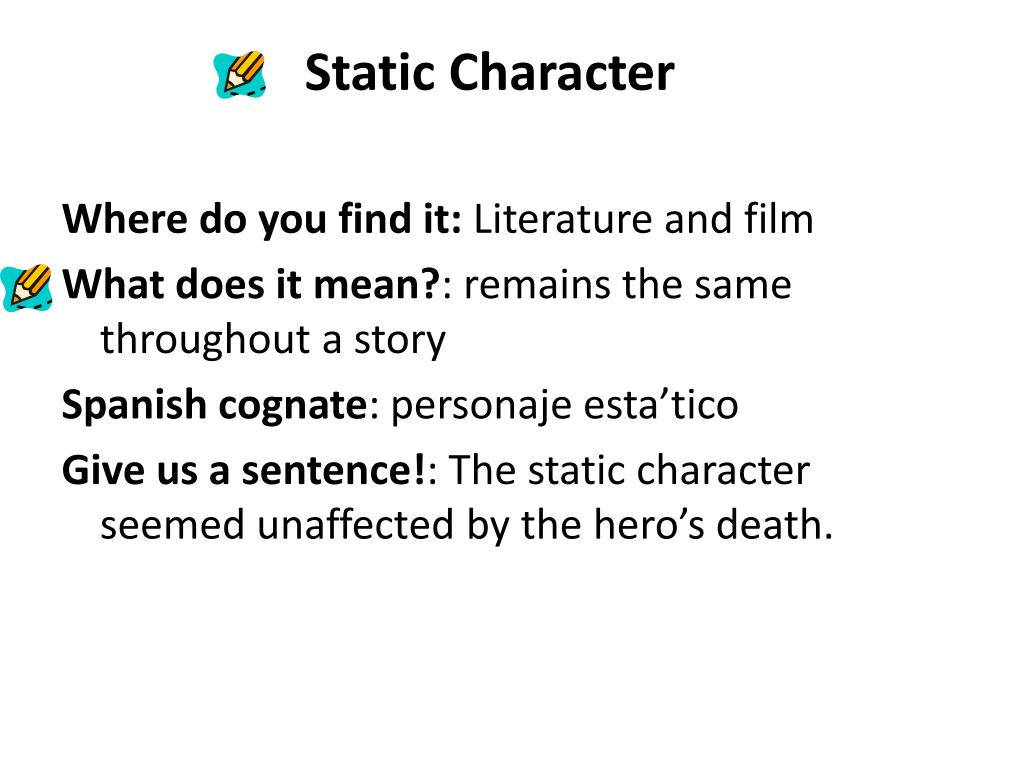Click the bold "Where do you find it:" label
Screen dimensions: 1024x768
click(x=262, y=219)
